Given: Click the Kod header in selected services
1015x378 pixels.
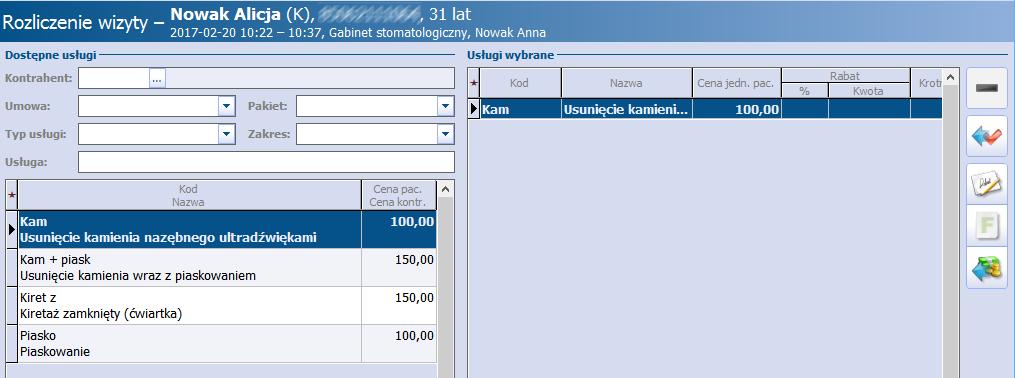Looking at the screenshot, I should pyautogui.click(x=520, y=83).
